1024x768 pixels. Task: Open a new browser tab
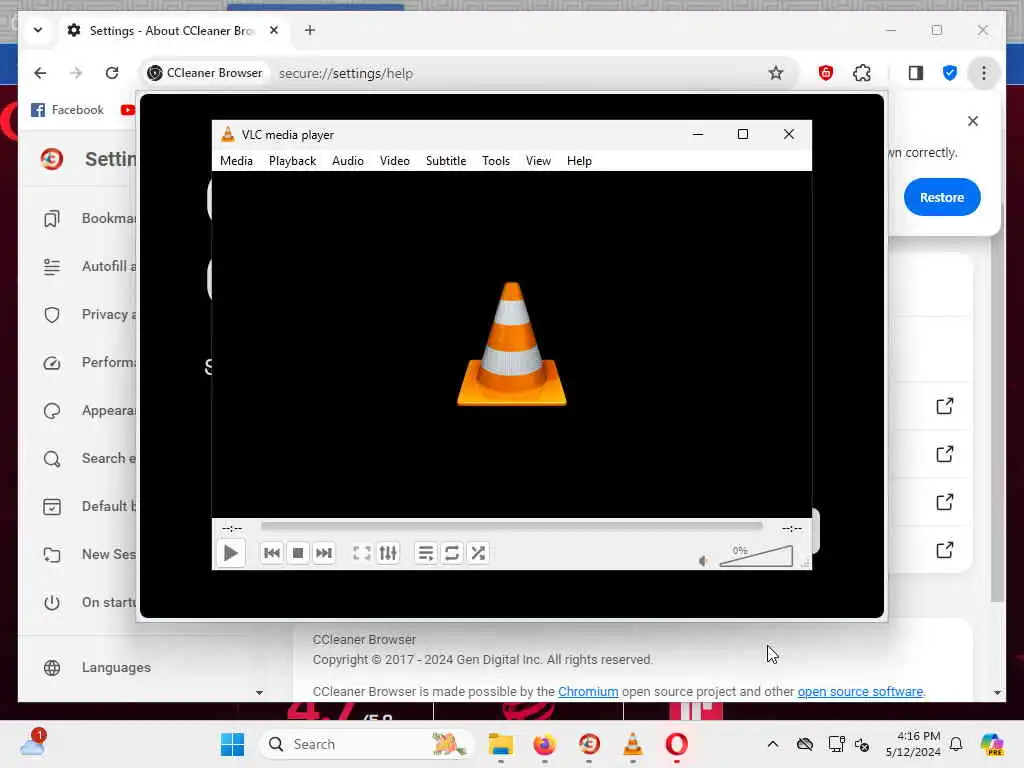[x=310, y=30]
